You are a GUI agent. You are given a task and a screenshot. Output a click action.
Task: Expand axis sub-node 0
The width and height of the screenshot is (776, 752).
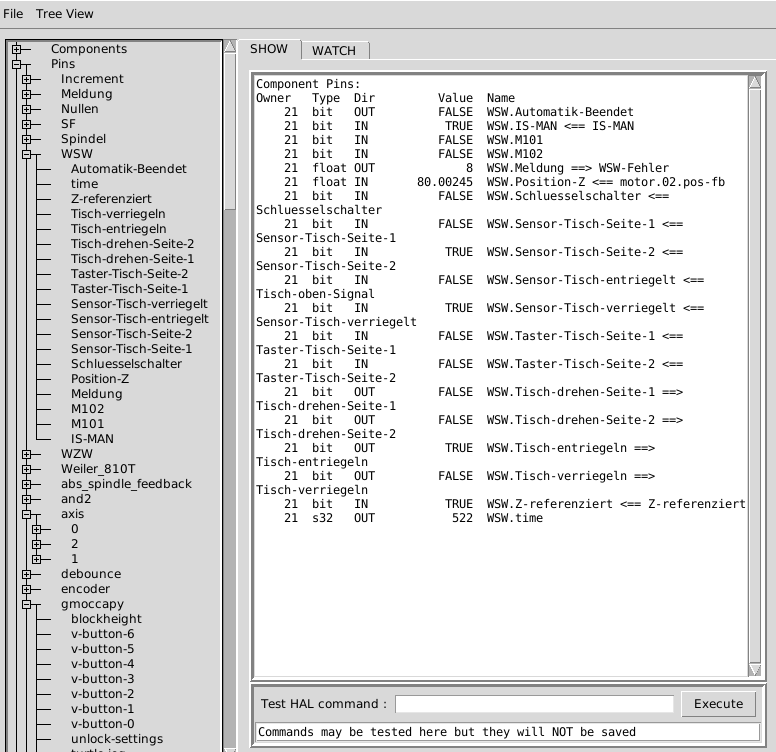coord(36,529)
